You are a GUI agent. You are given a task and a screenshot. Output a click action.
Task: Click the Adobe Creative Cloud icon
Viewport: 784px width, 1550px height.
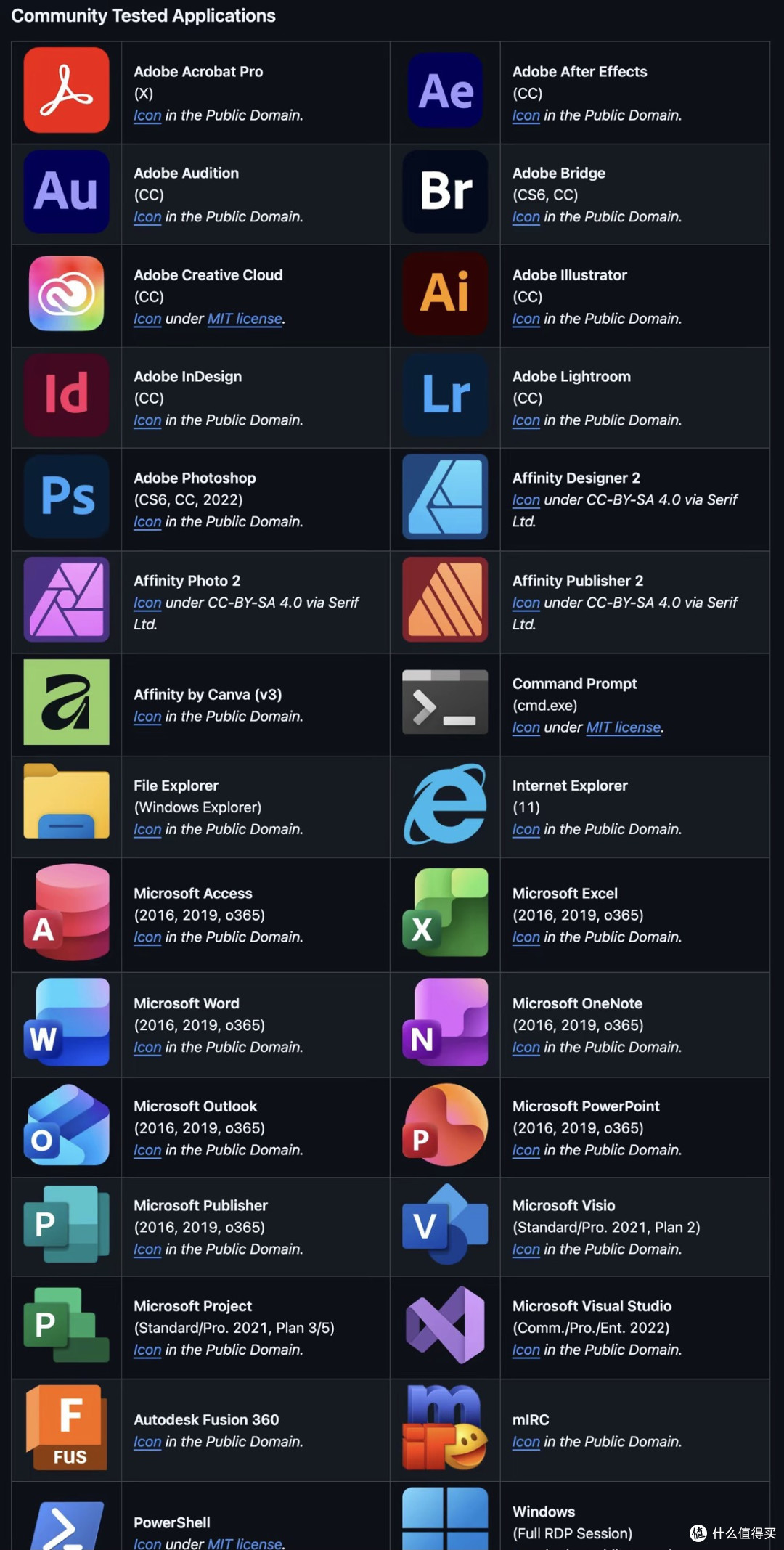(67, 293)
